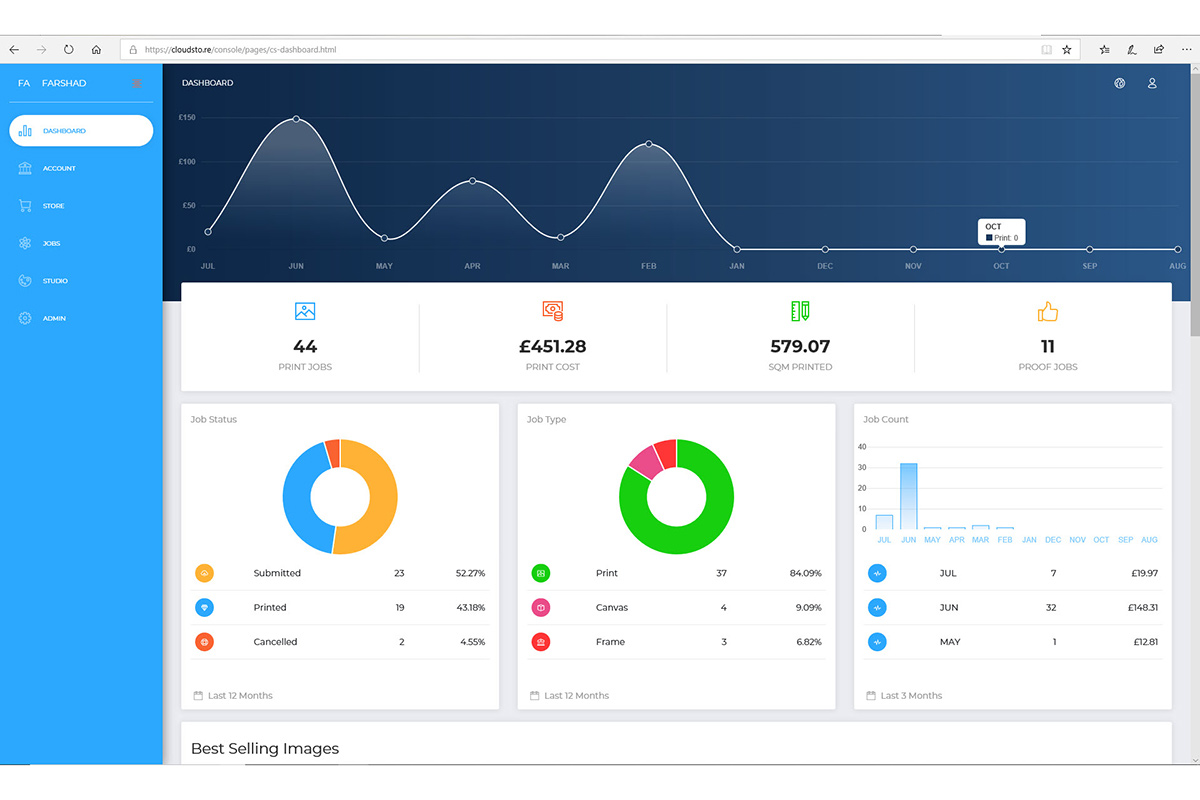Open the globe language icon in header

click(x=1120, y=83)
